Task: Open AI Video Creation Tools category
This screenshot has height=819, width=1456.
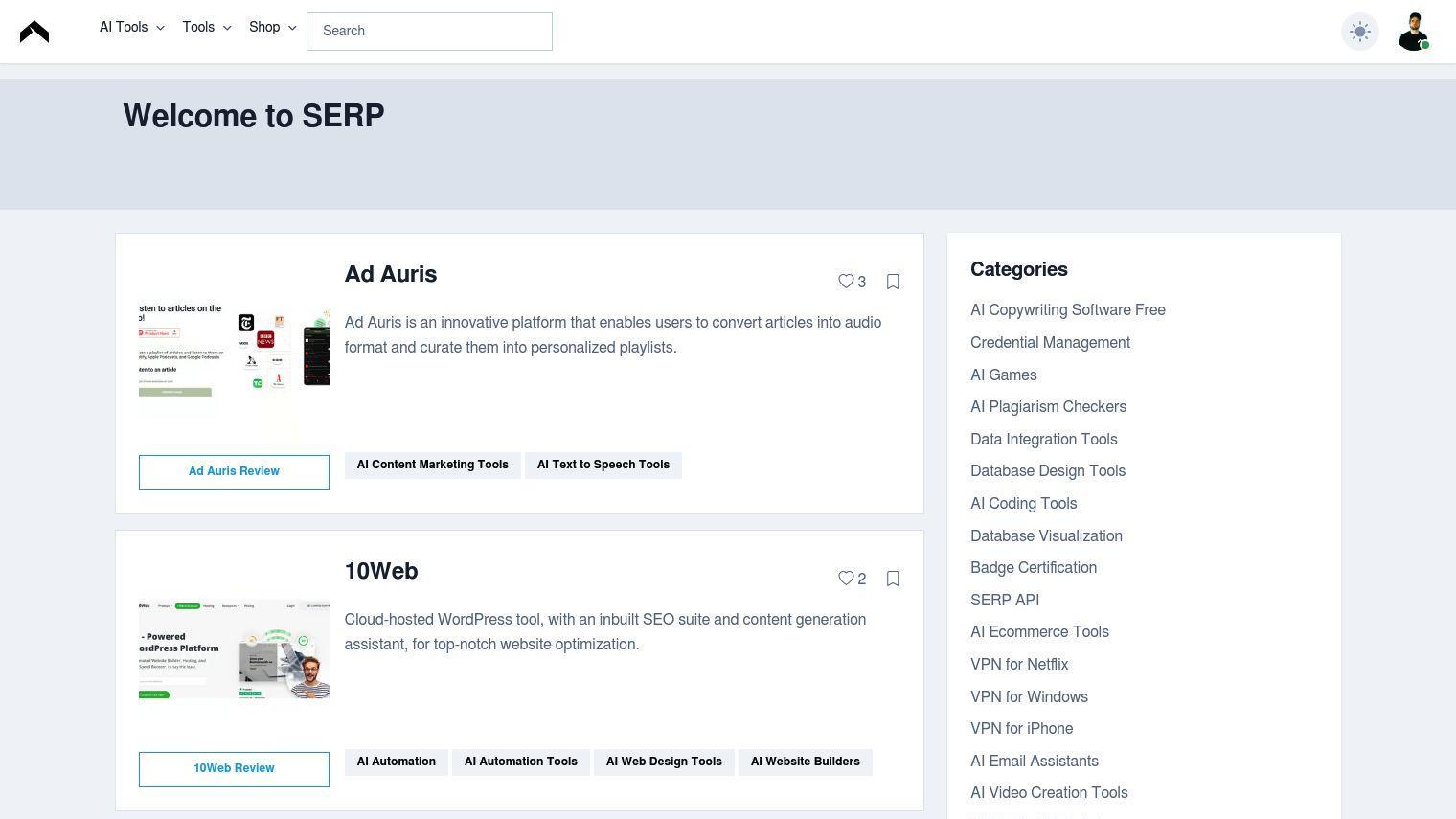Action: click(x=1049, y=793)
